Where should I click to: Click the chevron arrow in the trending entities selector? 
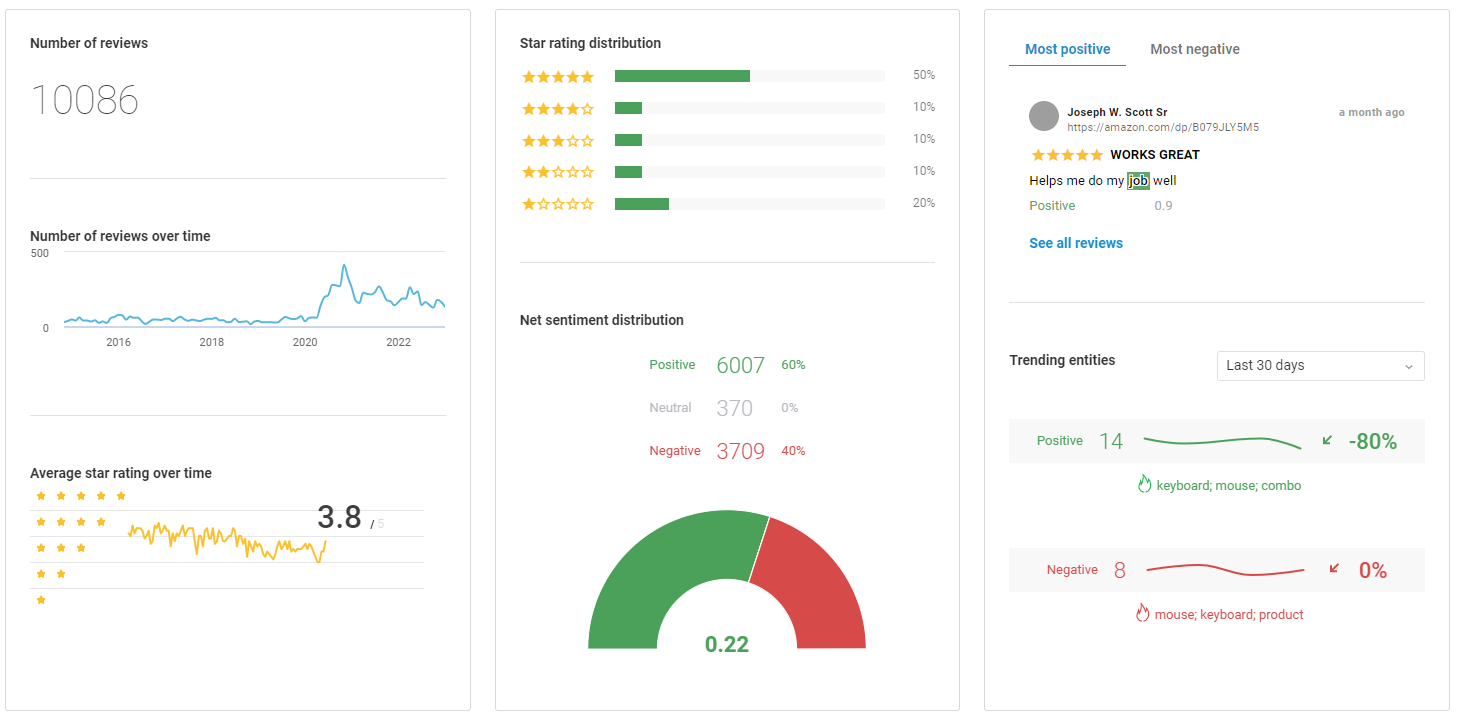tap(1408, 367)
